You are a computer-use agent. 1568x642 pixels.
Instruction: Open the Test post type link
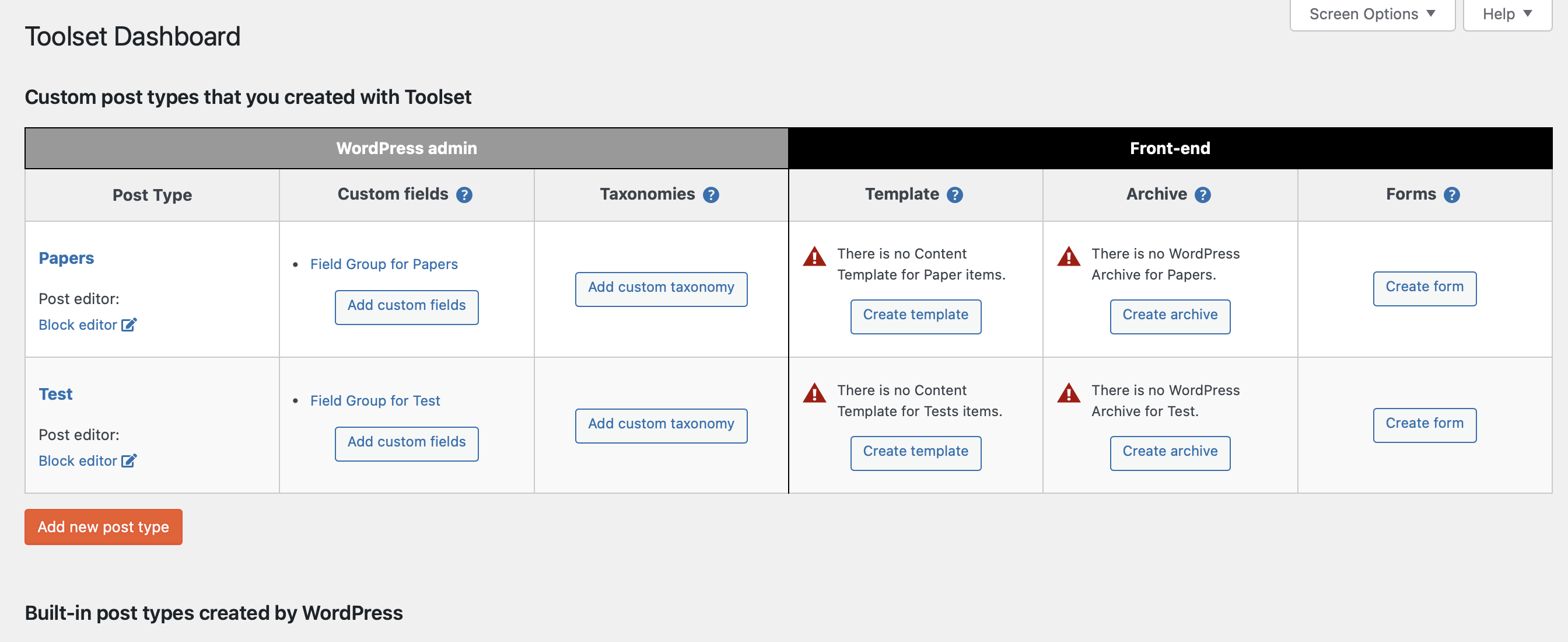(x=55, y=394)
